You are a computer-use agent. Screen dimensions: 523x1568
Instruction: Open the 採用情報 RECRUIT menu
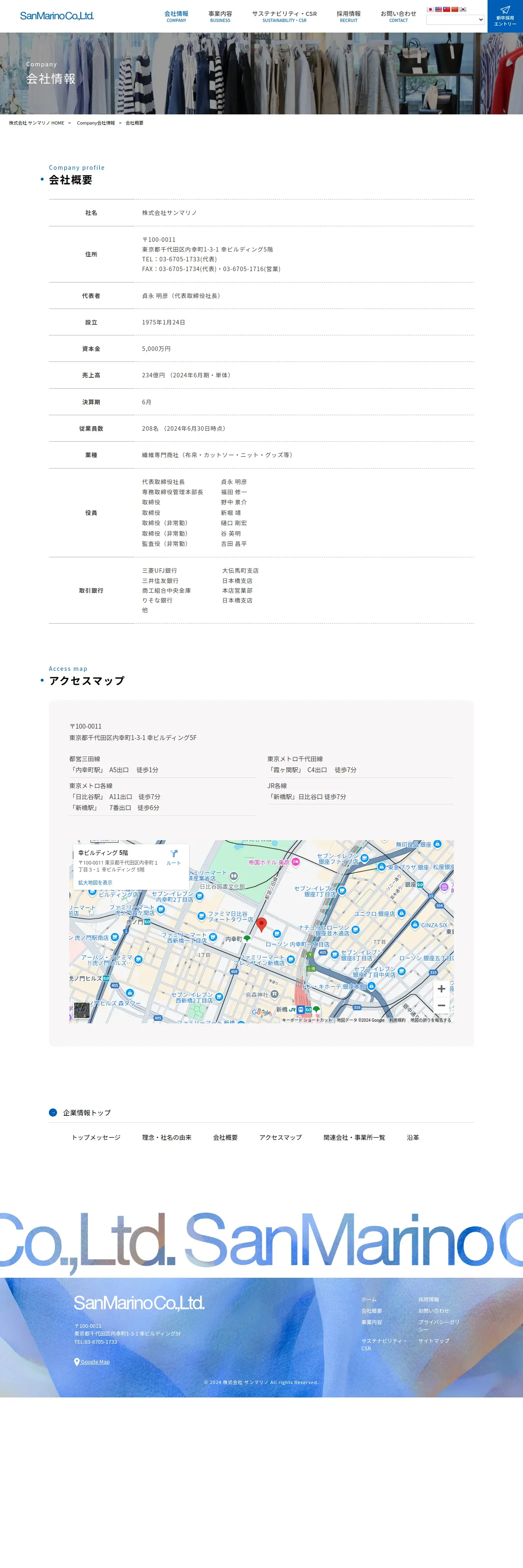coord(349,16)
